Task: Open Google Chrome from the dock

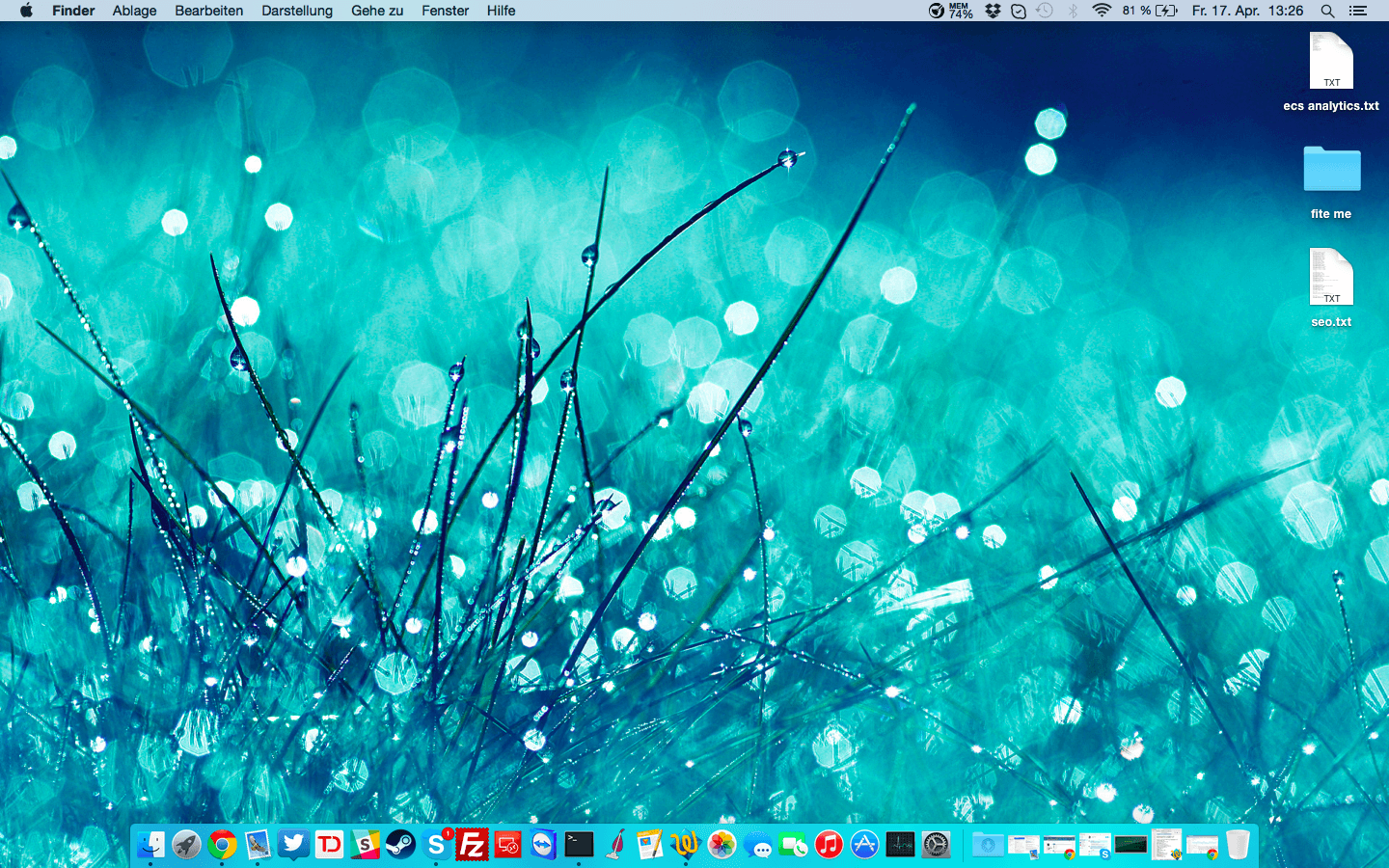Action: click(222, 846)
